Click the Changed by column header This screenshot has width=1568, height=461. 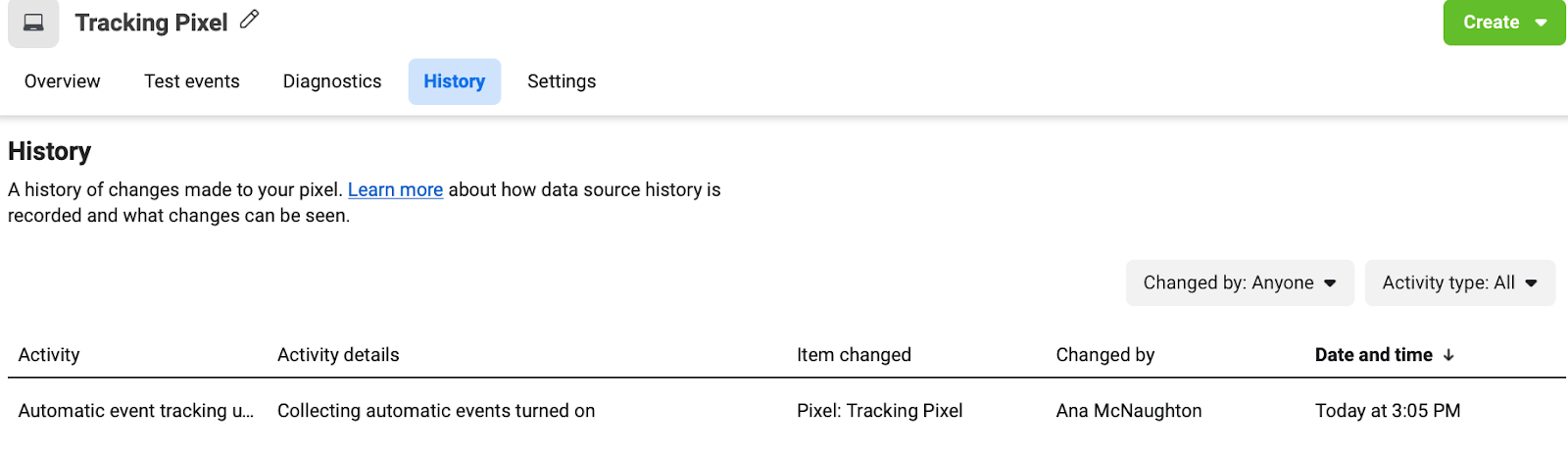1104,355
